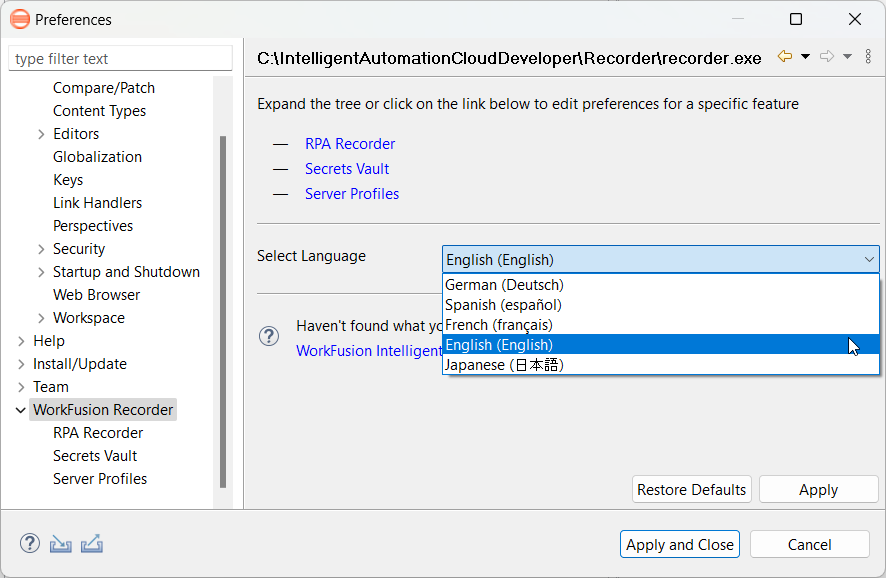
Task: Select Server Profiles tree child item
Action: [99, 479]
